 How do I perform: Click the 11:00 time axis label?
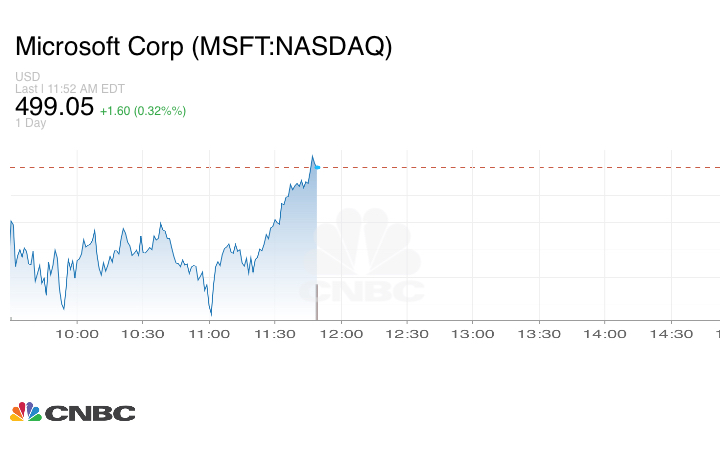(x=209, y=333)
